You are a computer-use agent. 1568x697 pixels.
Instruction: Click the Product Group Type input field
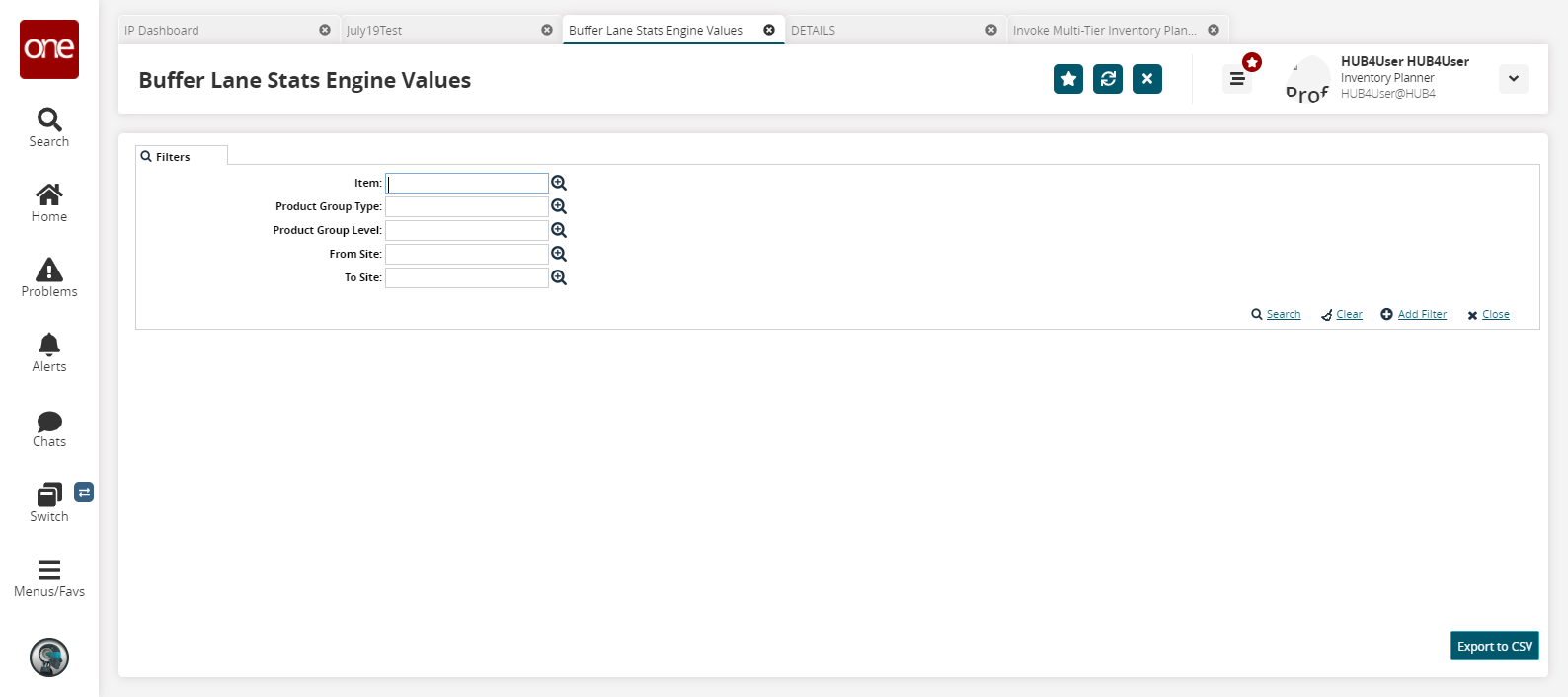(x=466, y=206)
